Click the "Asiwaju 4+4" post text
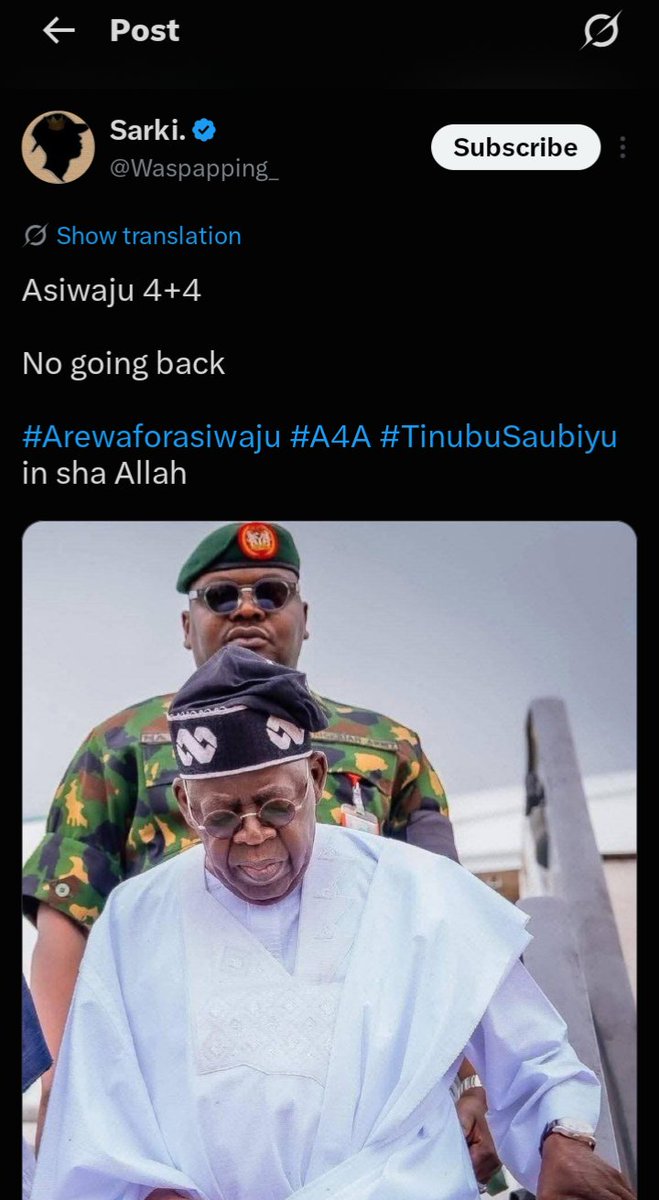 coord(111,291)
